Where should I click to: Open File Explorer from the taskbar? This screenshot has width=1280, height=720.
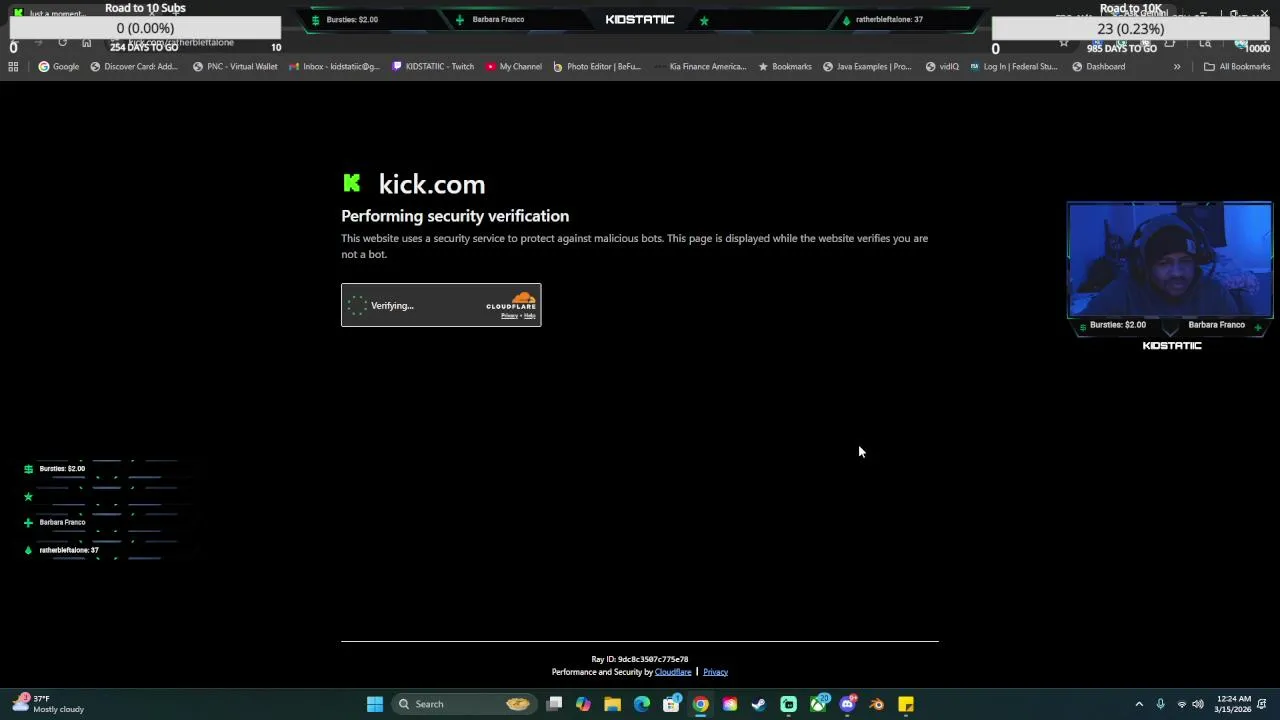[613, 704]
